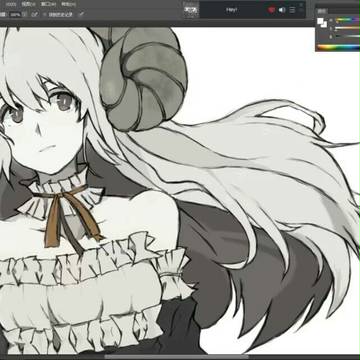
Task: Select the background color swatch
Action: (x=323, y=24)
